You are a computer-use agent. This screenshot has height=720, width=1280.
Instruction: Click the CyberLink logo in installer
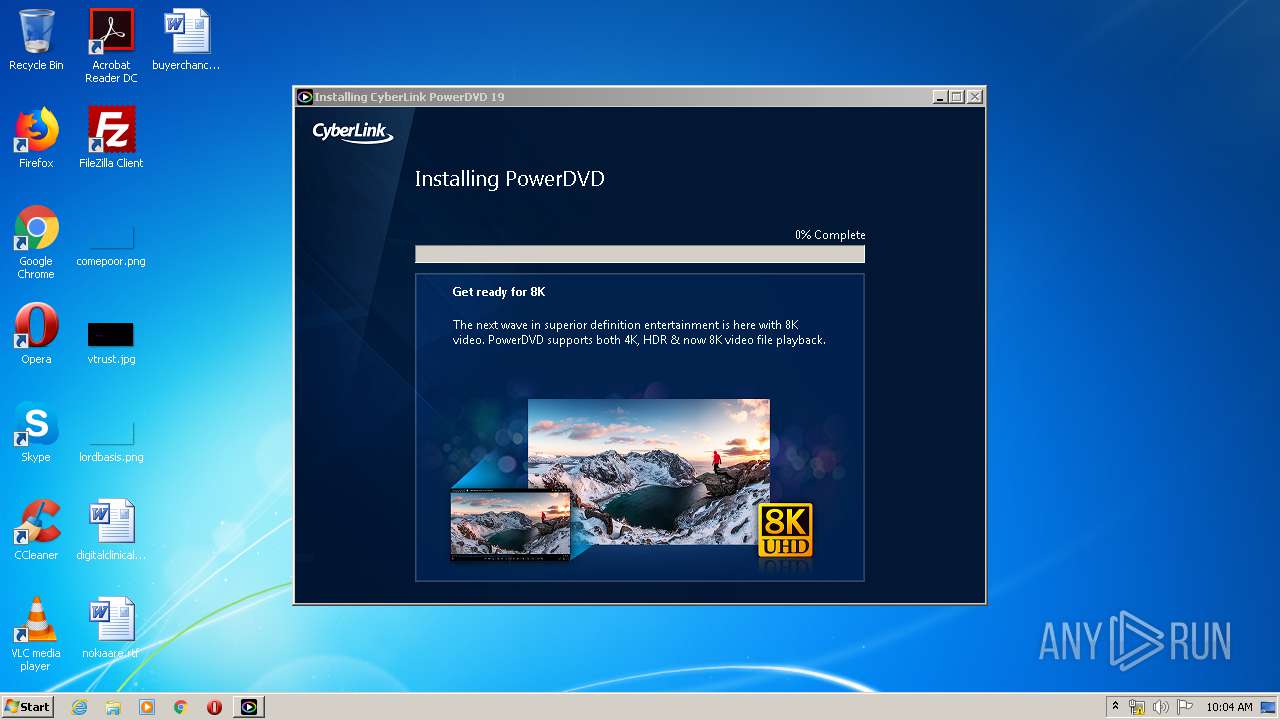click(x=353, y=132)
